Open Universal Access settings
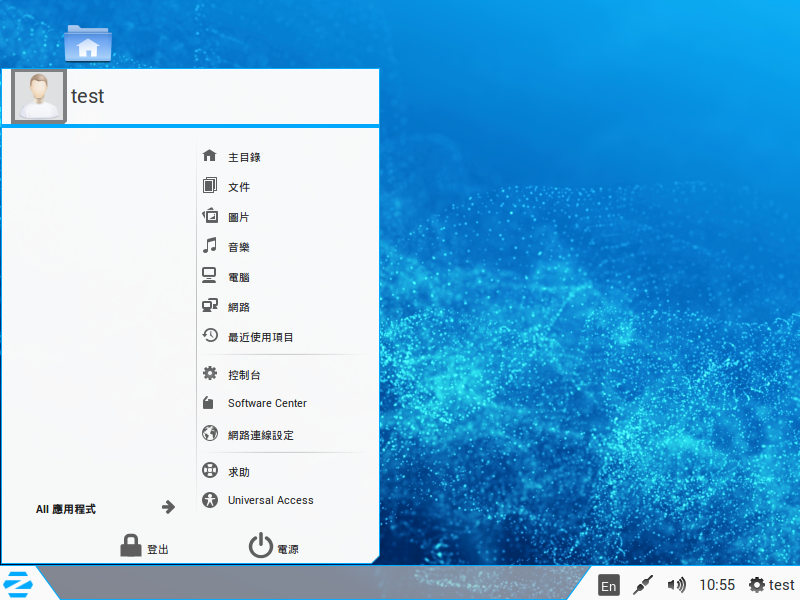 click(x=271, y=500)
